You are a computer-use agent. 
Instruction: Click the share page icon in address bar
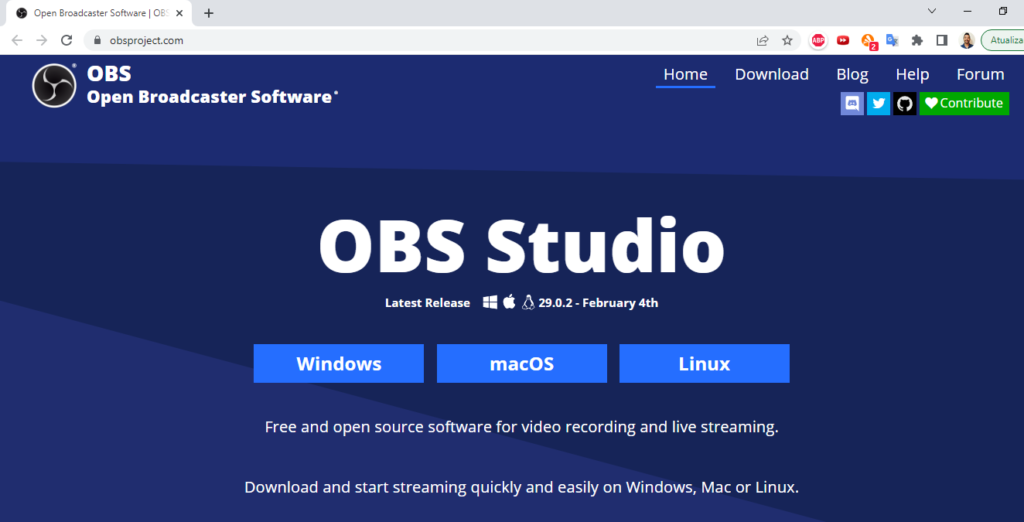[x=762, y=41]
